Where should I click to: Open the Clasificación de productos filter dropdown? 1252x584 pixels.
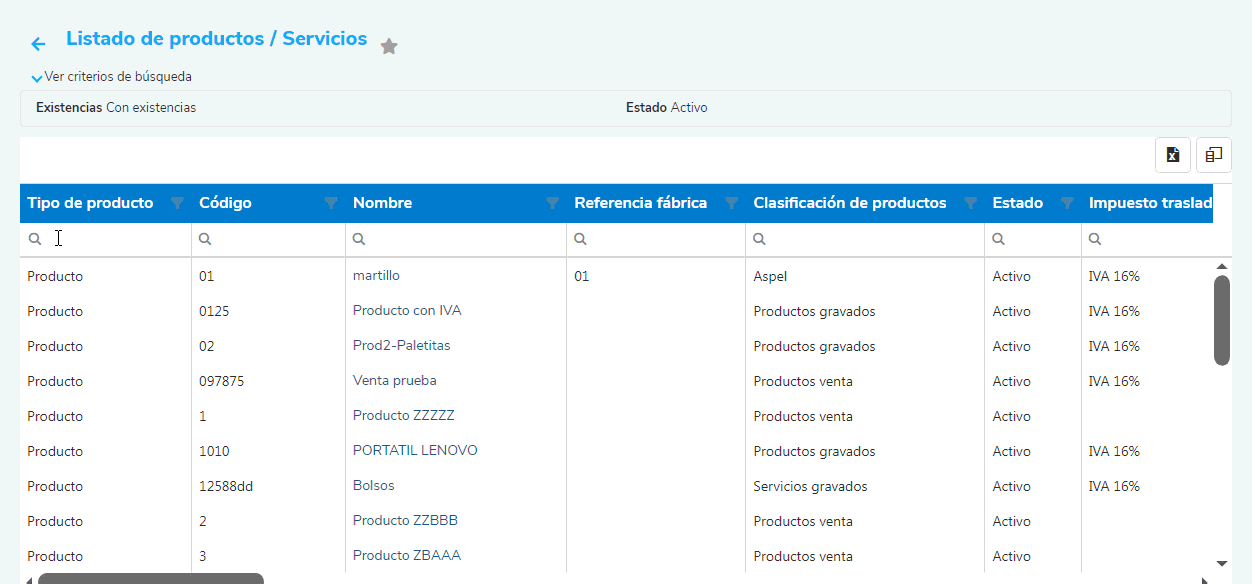pyautogui.click(x=970, y=203)
